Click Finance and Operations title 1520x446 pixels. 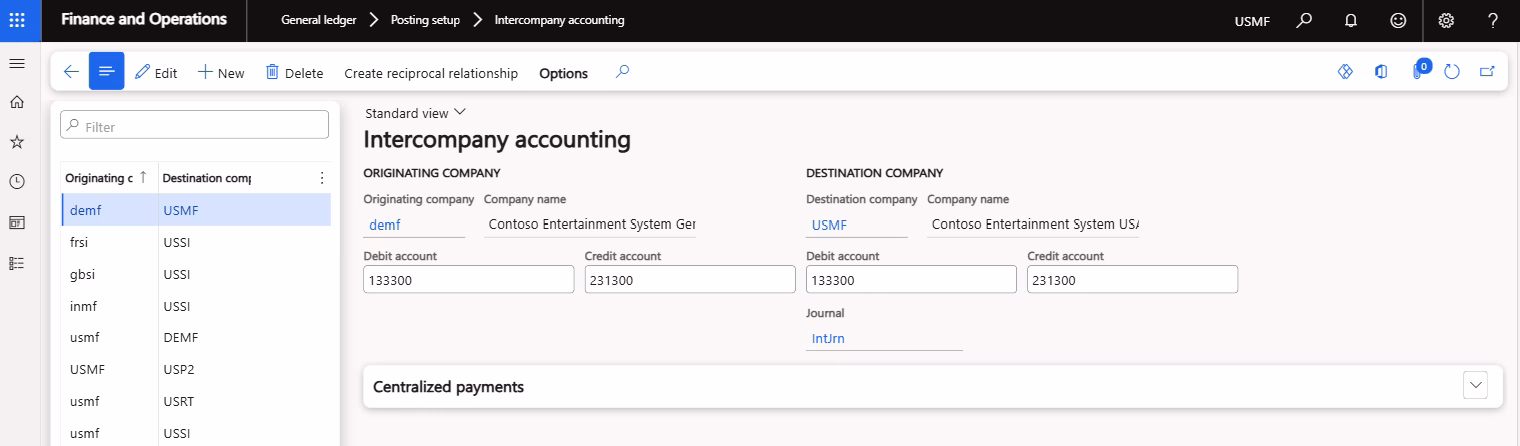pos(144,20)
